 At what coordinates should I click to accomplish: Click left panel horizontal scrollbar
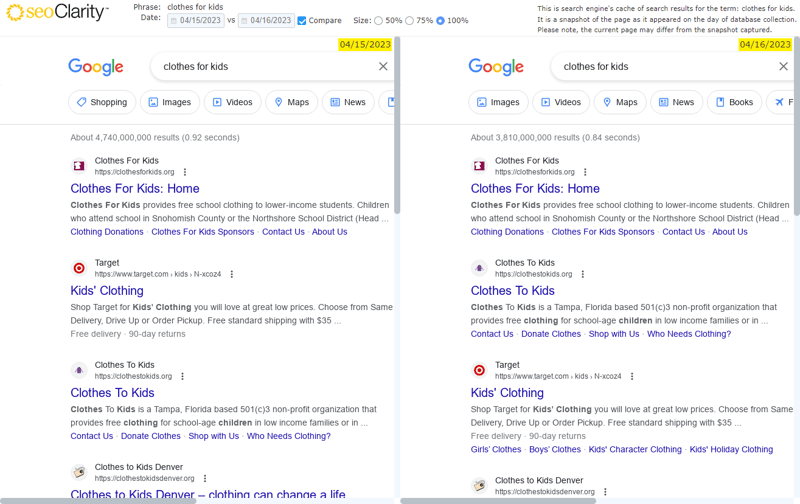(x=98, y=501)
